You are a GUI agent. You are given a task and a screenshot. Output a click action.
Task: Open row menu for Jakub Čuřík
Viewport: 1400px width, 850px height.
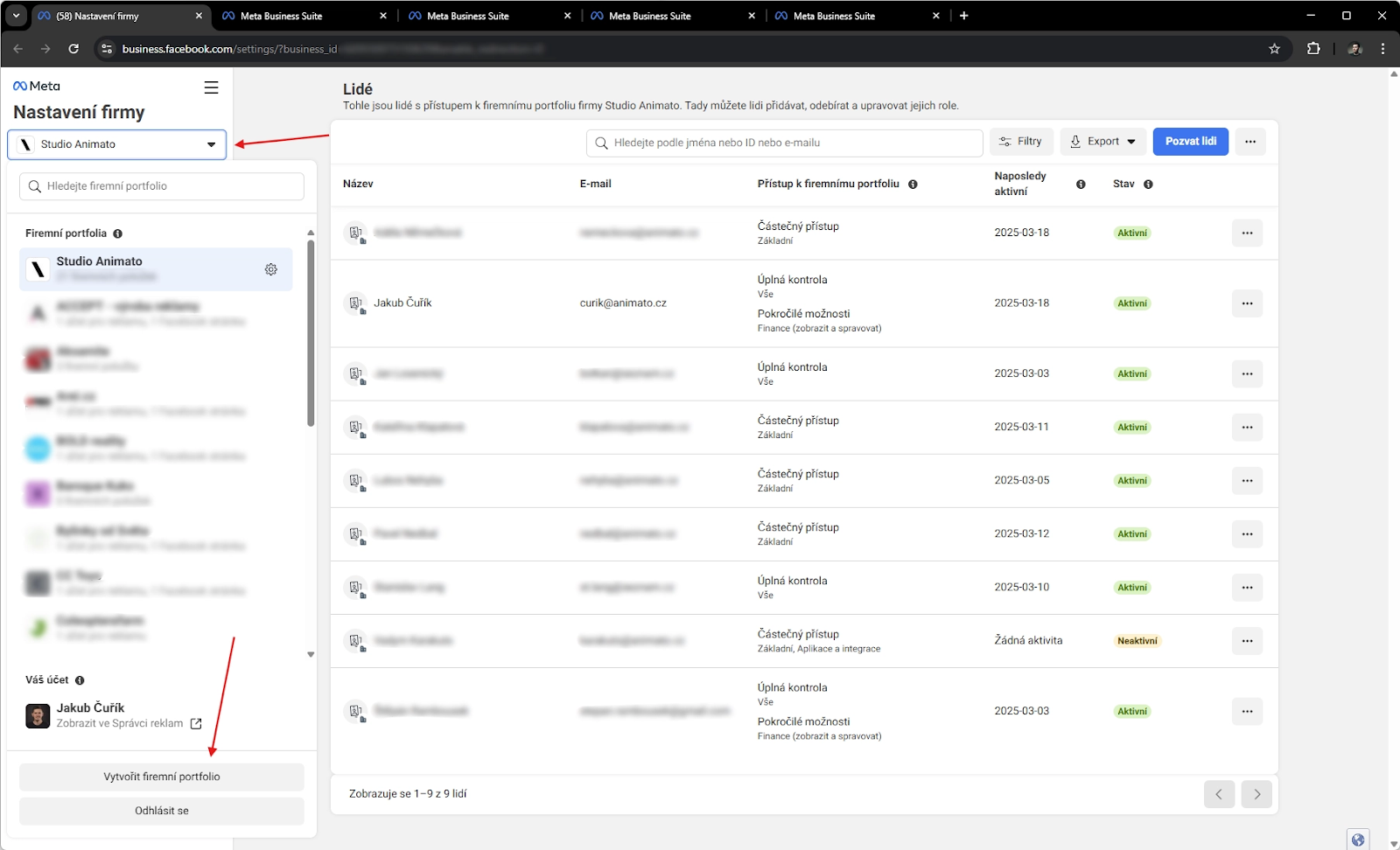pyautogui.click(x=1247, y=303)
